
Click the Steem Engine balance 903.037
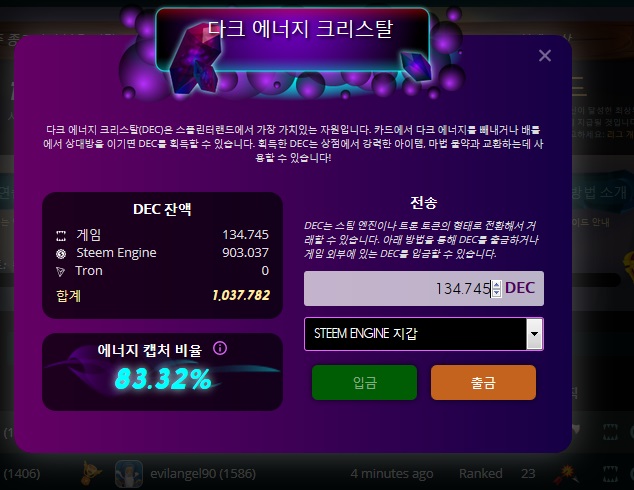pyautogui.click(x=245, y=253)
